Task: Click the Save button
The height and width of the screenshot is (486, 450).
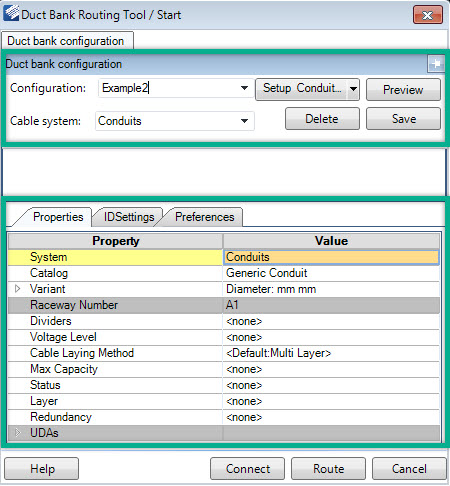Action: pyautogui.click(x=403, y=119)
